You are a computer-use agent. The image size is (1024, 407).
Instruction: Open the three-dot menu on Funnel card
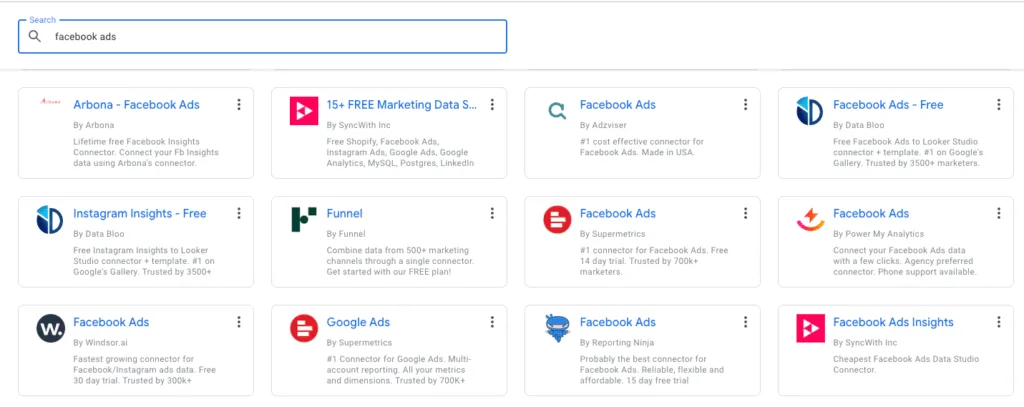click(x=491, y=214)
